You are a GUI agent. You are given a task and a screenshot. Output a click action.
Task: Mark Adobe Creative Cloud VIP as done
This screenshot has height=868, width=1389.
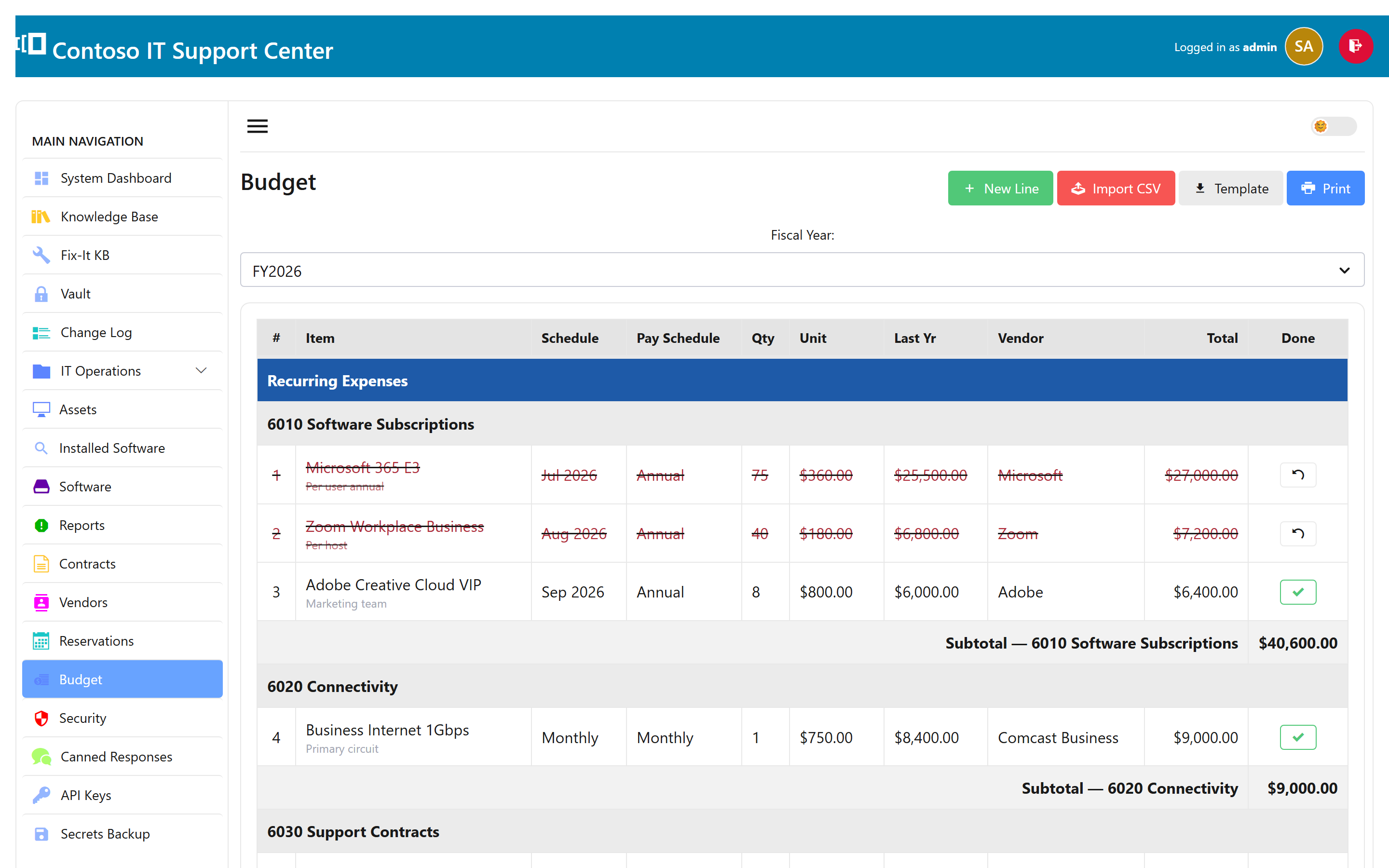pyautogui.click(x=1298, y=592)
